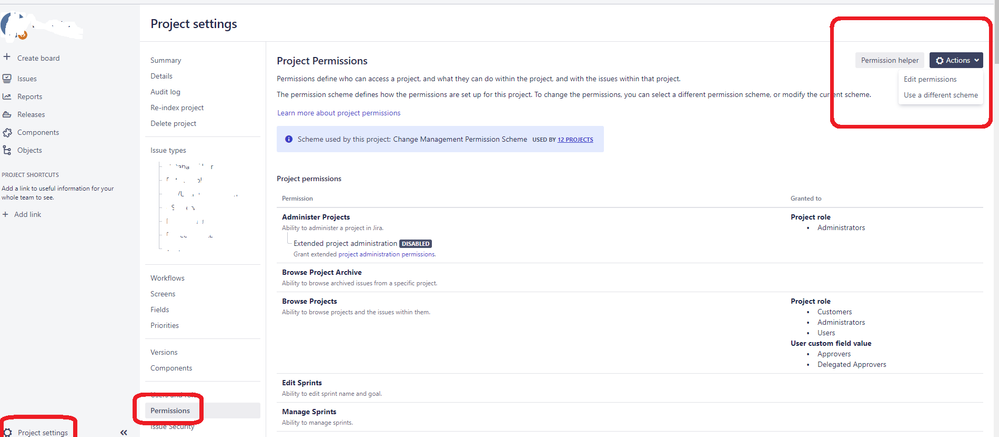This screenshot has width=999, height=437.
Task: Choose Edit permissions from Actions menu
Action: 930,80
